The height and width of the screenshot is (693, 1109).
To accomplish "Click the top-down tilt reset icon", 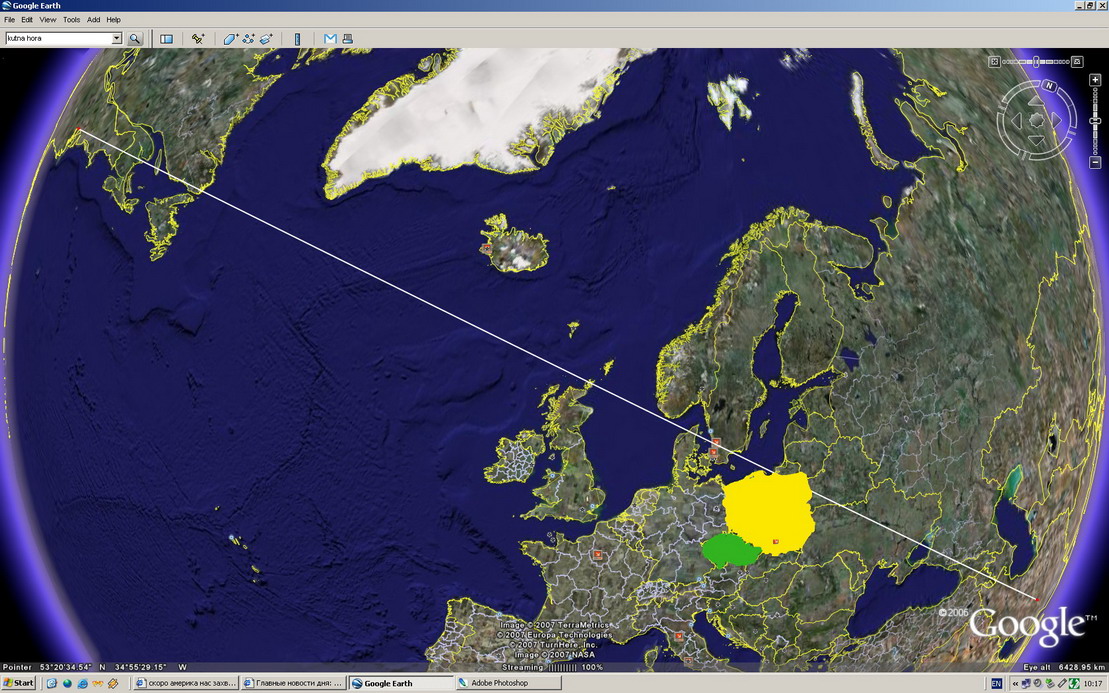I will click(x=994, y=62).
